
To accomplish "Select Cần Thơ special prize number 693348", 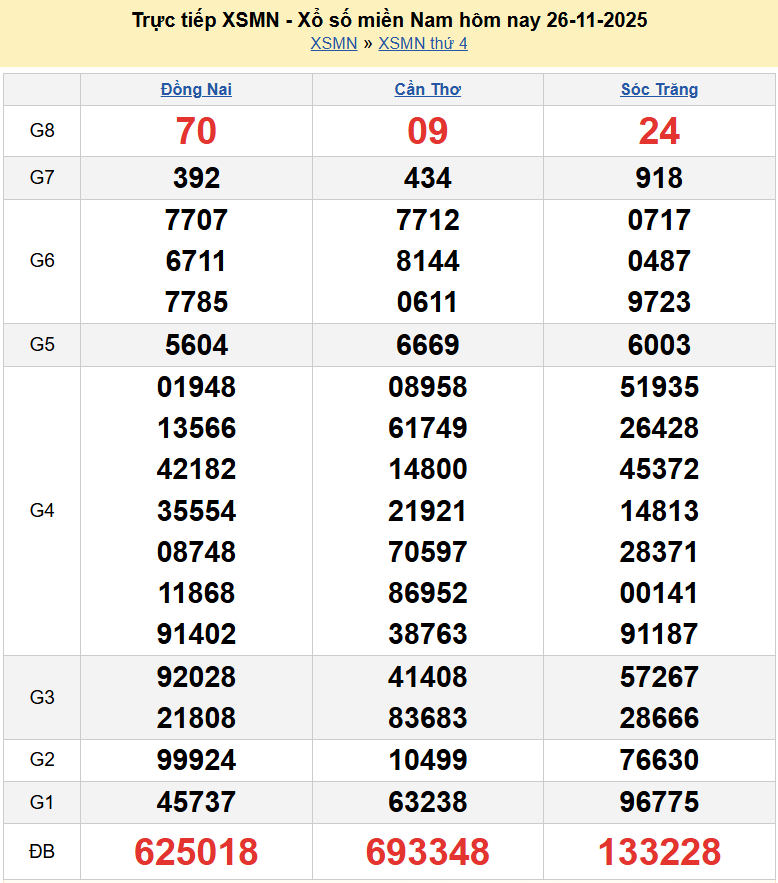I will click(x=427, y=852).
